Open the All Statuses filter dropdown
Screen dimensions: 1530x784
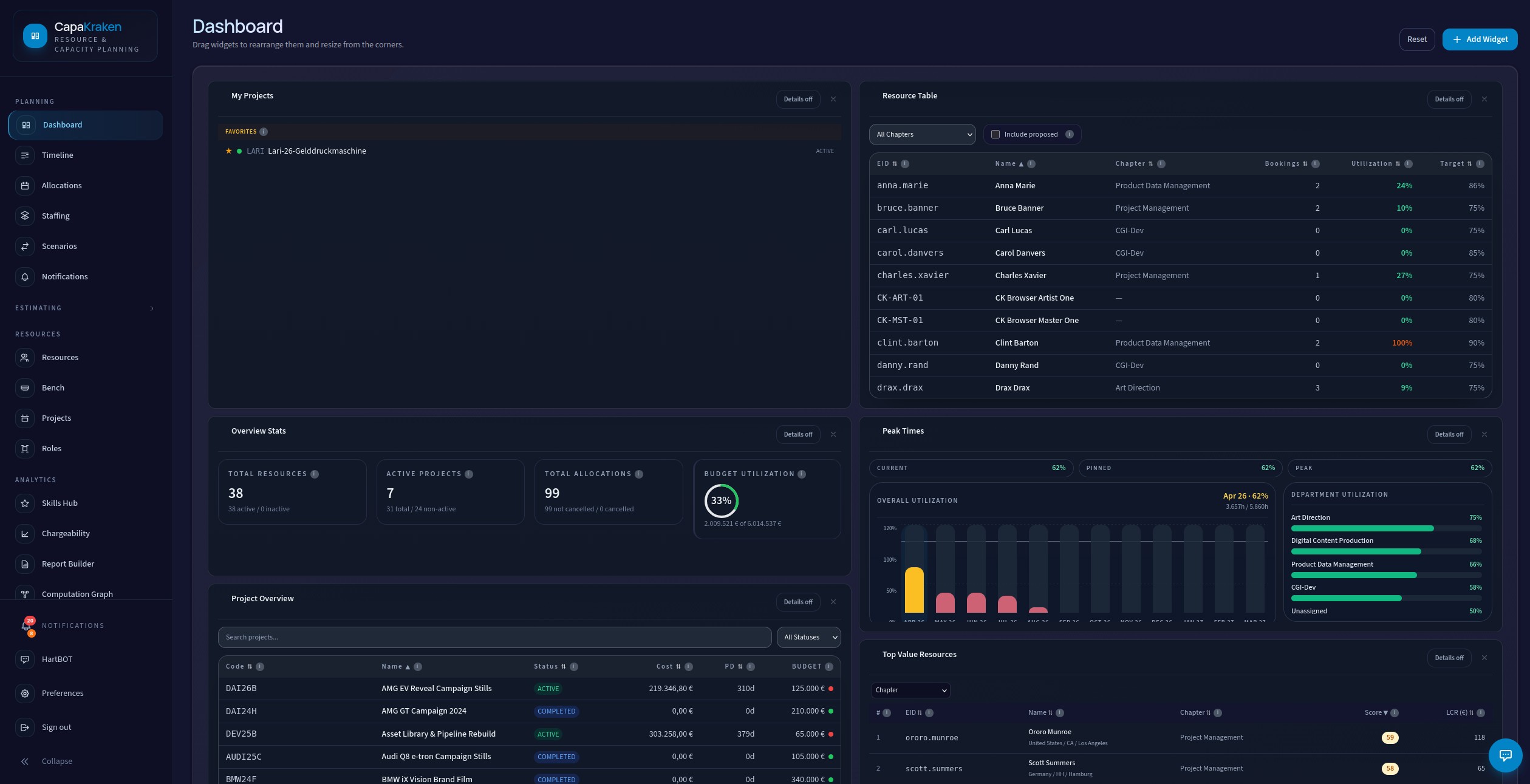coord(808,638)
